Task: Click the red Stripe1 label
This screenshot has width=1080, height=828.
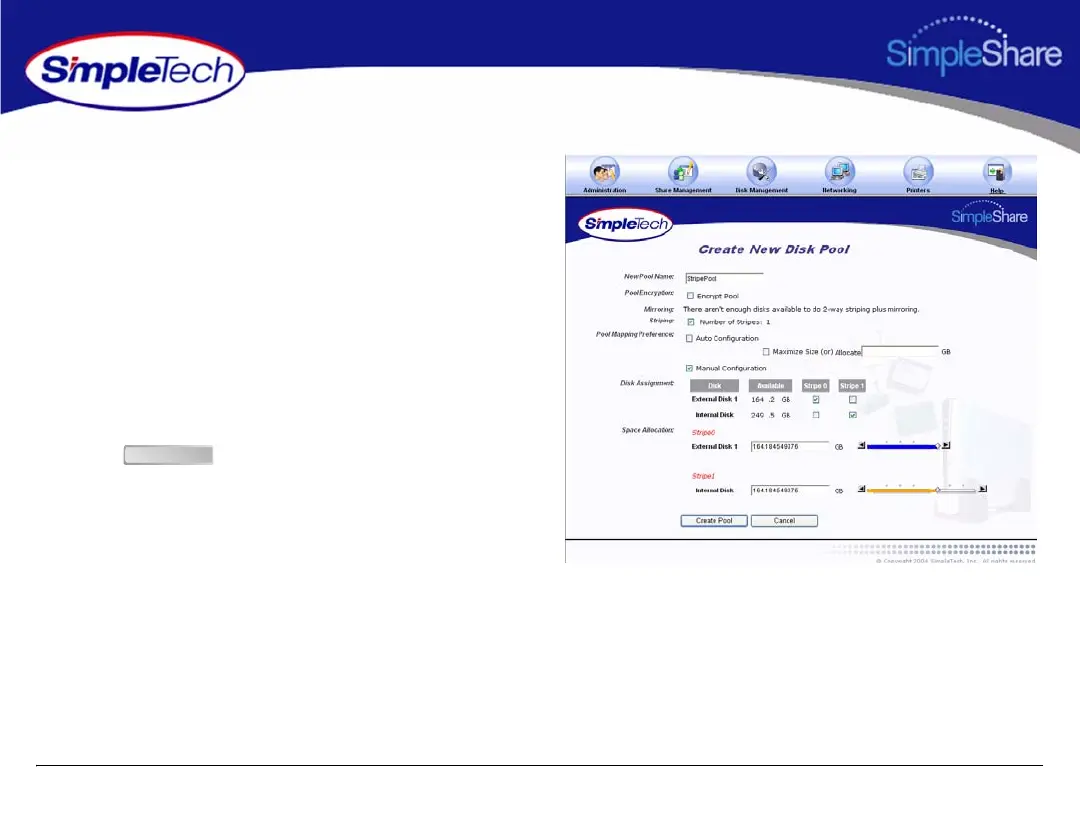Action: coord(703,476)
